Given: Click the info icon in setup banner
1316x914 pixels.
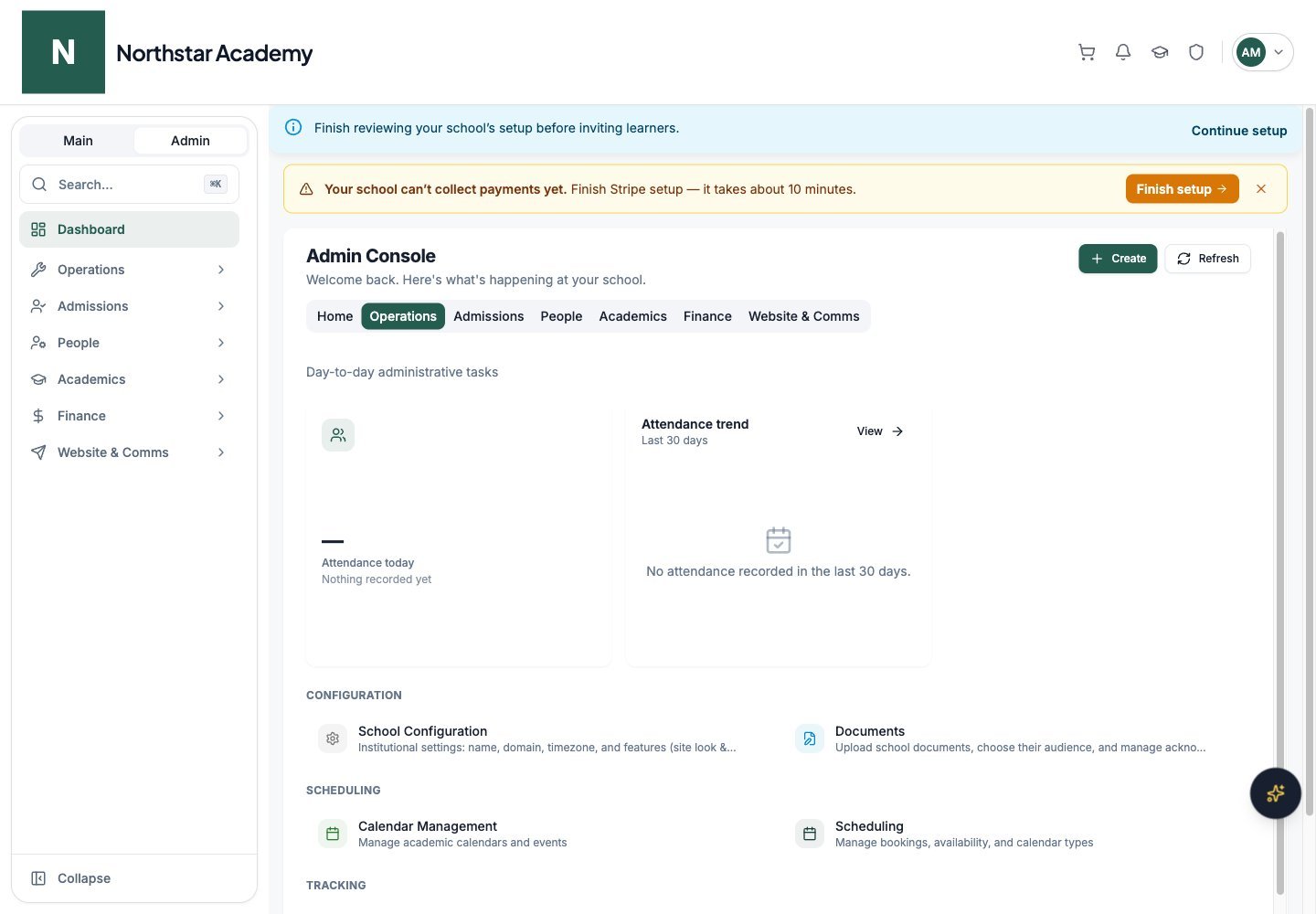Looking at the screenshot, I should 293,127.
